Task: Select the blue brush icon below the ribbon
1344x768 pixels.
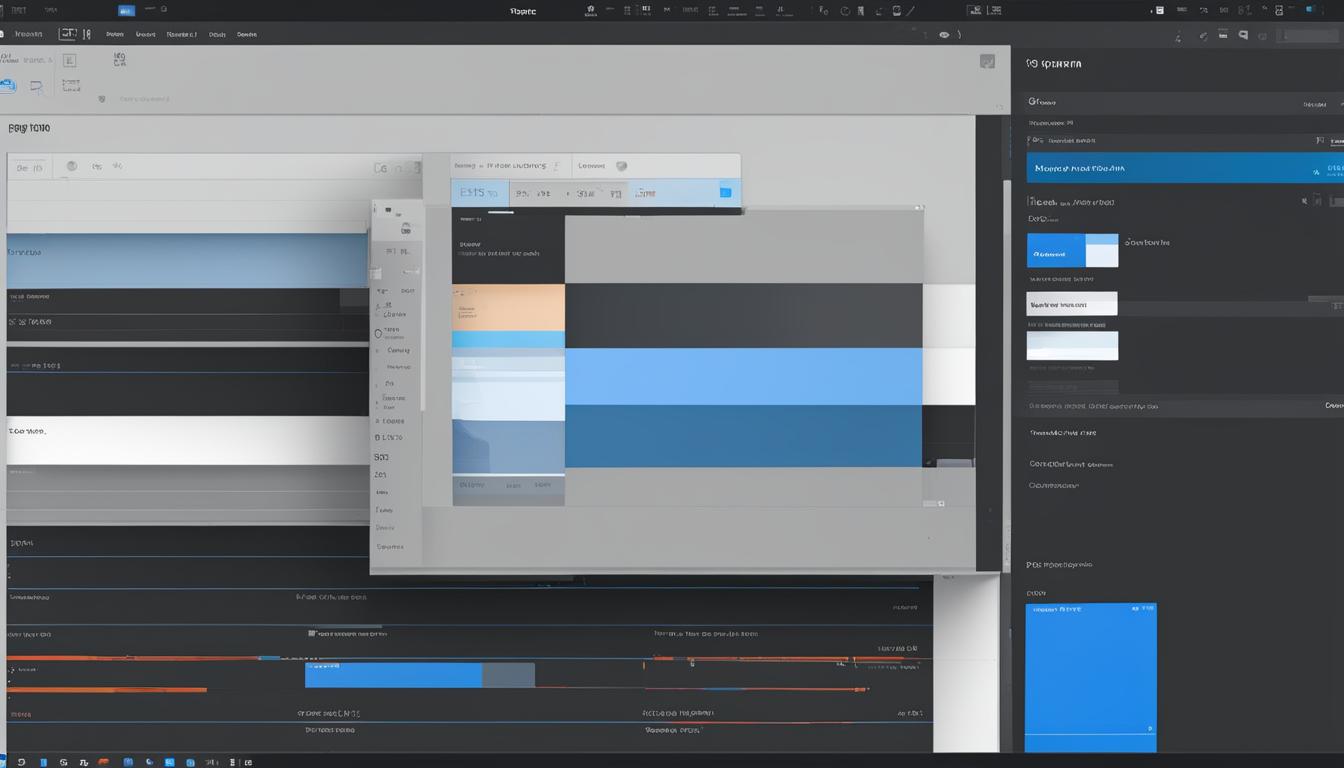Action: click(x=10, y=85)
